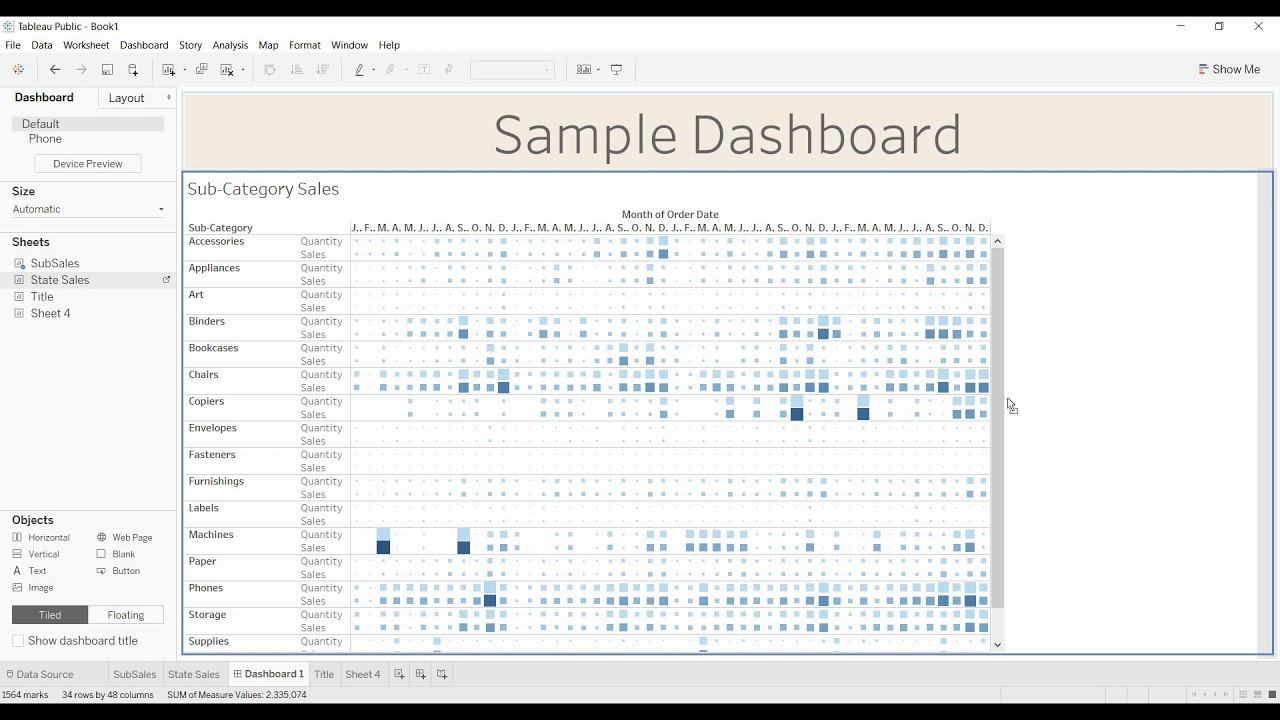Click the new worksheet tab icon at bottom
Viewport: 1280px width, 720px height.
(x=399, y=674)
